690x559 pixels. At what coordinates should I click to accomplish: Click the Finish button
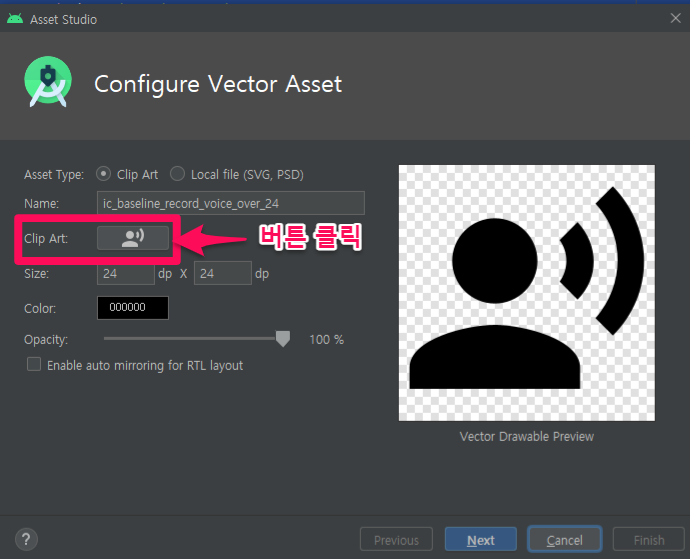[649, 539]
